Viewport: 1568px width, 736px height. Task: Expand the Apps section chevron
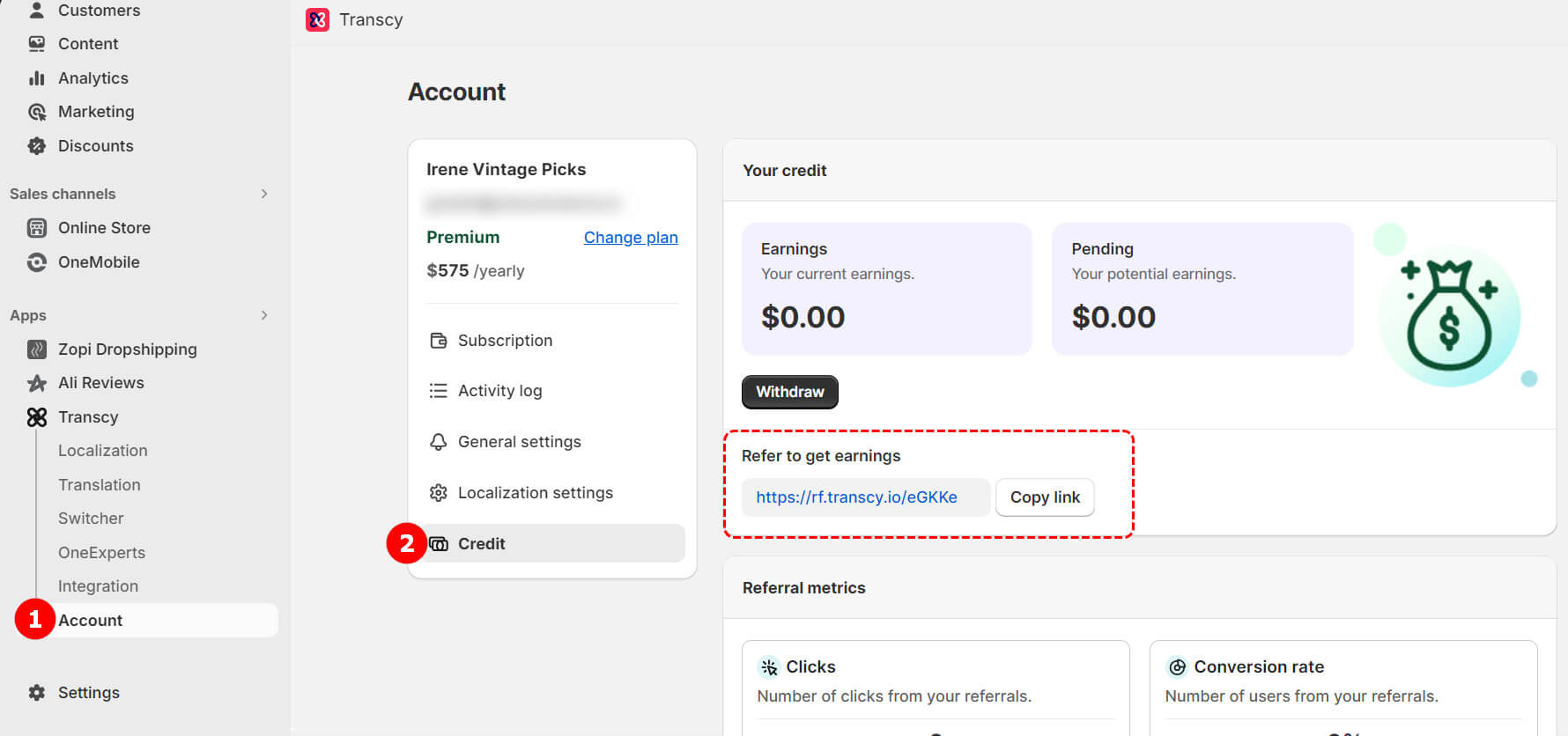(x=264, y=315)
